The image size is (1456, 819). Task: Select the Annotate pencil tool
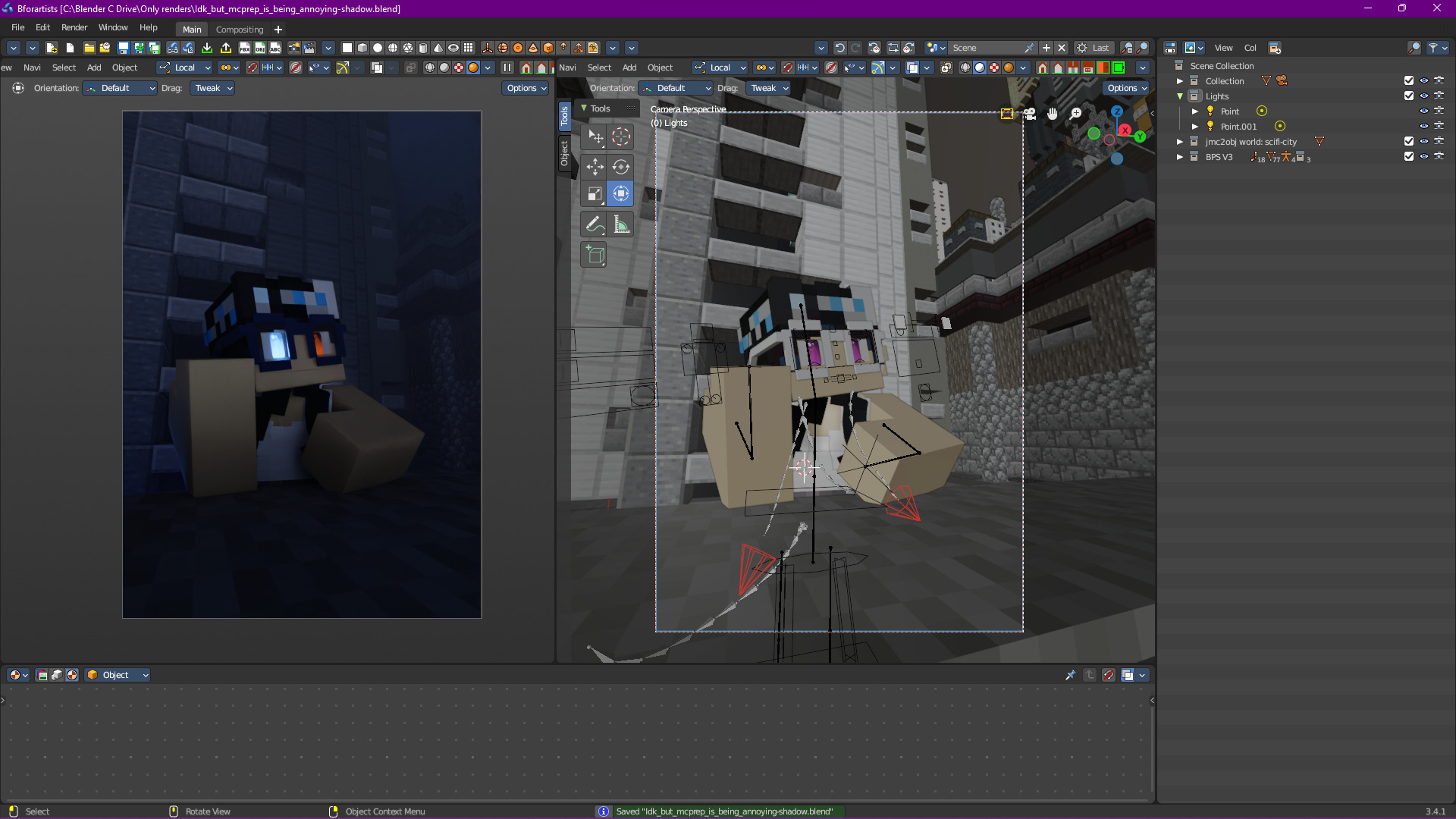(x=595, y=224)
